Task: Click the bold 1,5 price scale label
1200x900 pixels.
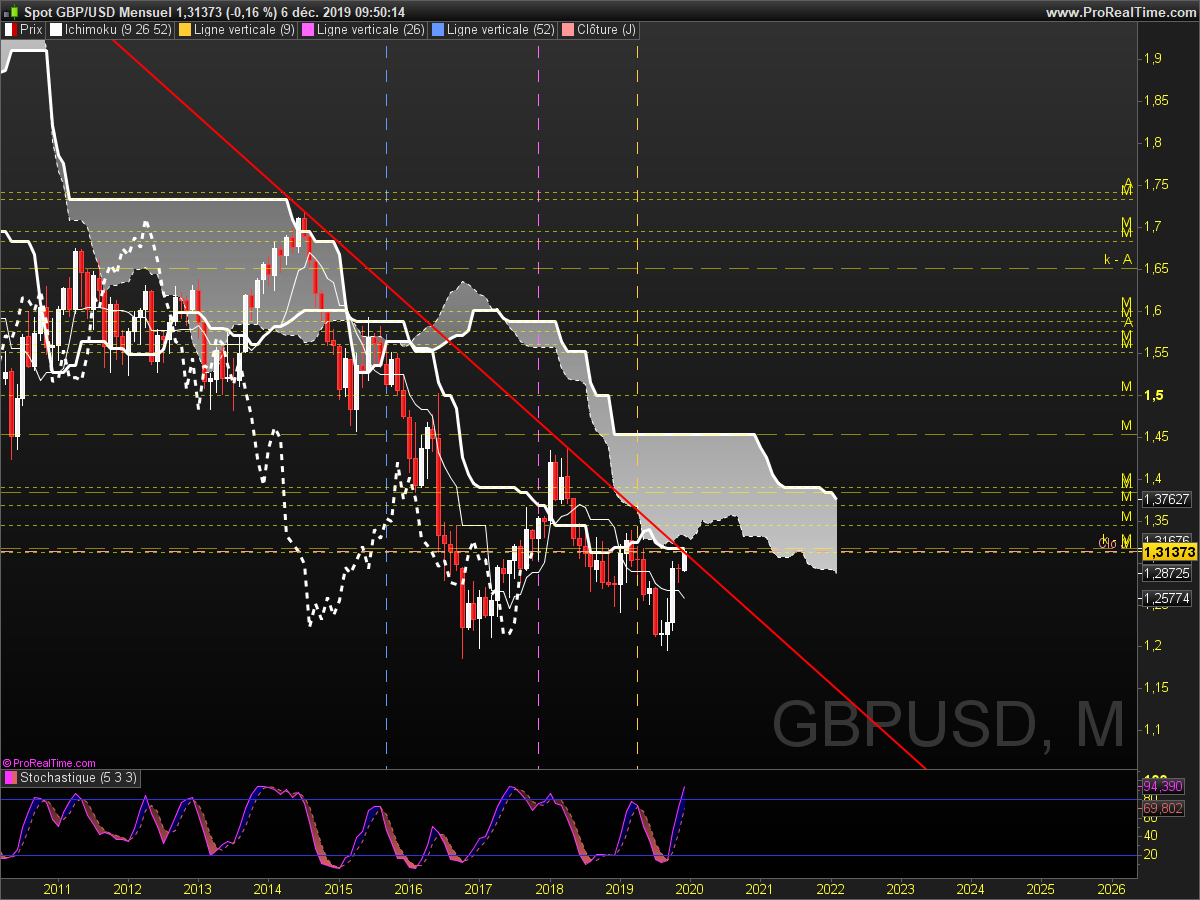Action: point(1152,395)
